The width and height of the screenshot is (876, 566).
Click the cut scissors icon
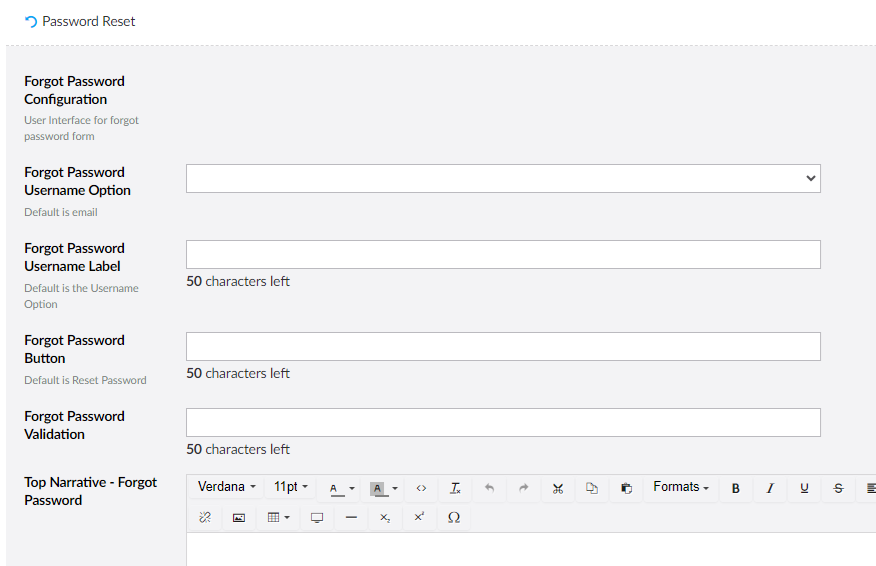tap(558, 488)
